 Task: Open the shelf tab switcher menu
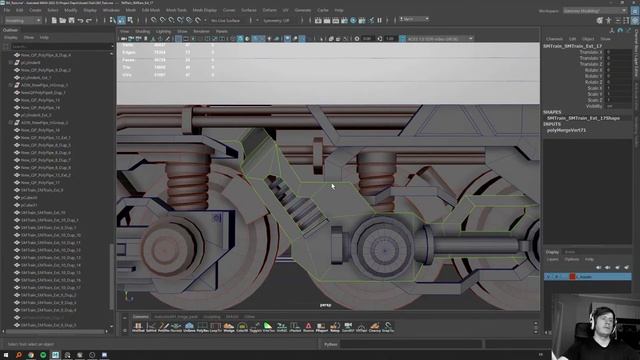point(125,318)
